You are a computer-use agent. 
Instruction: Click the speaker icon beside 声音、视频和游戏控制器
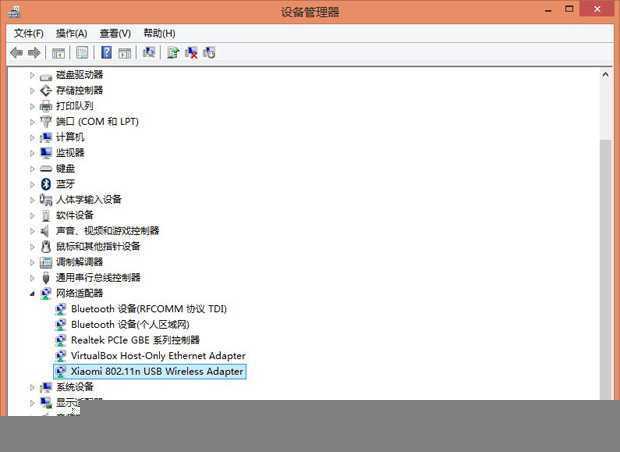click(45, 231)
